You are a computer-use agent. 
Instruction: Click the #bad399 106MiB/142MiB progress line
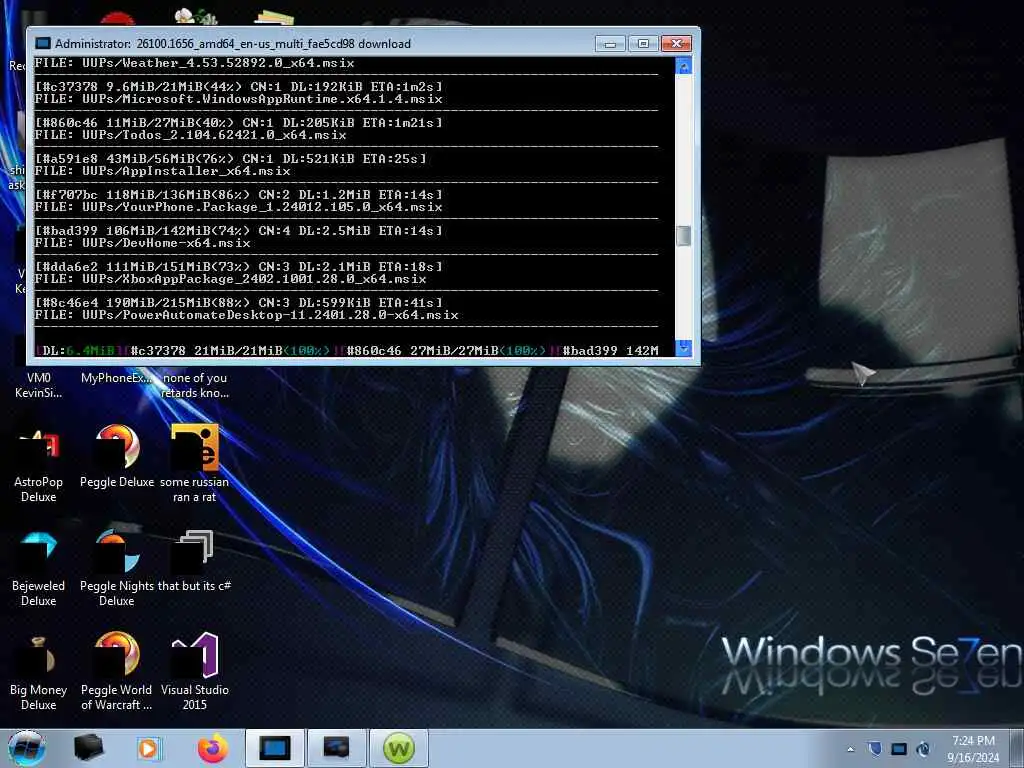pos(238,231)
